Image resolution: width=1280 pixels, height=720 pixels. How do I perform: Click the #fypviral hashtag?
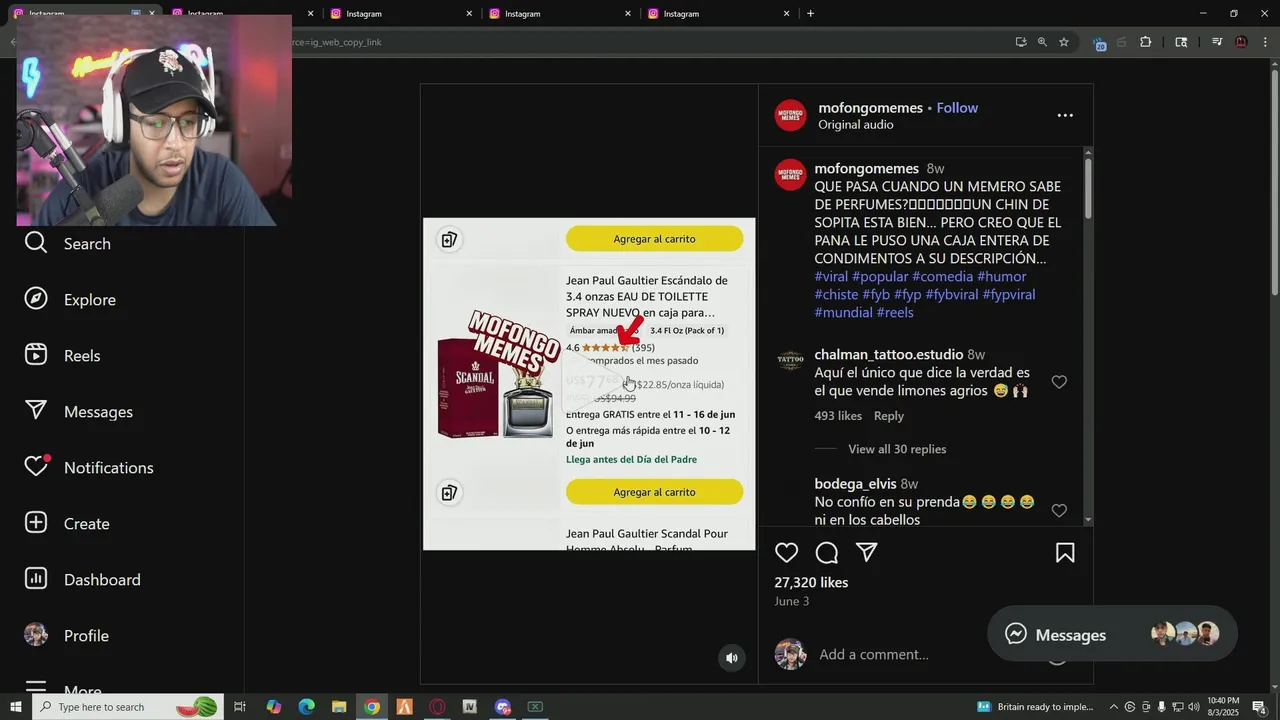click(x=1009, y=294)
